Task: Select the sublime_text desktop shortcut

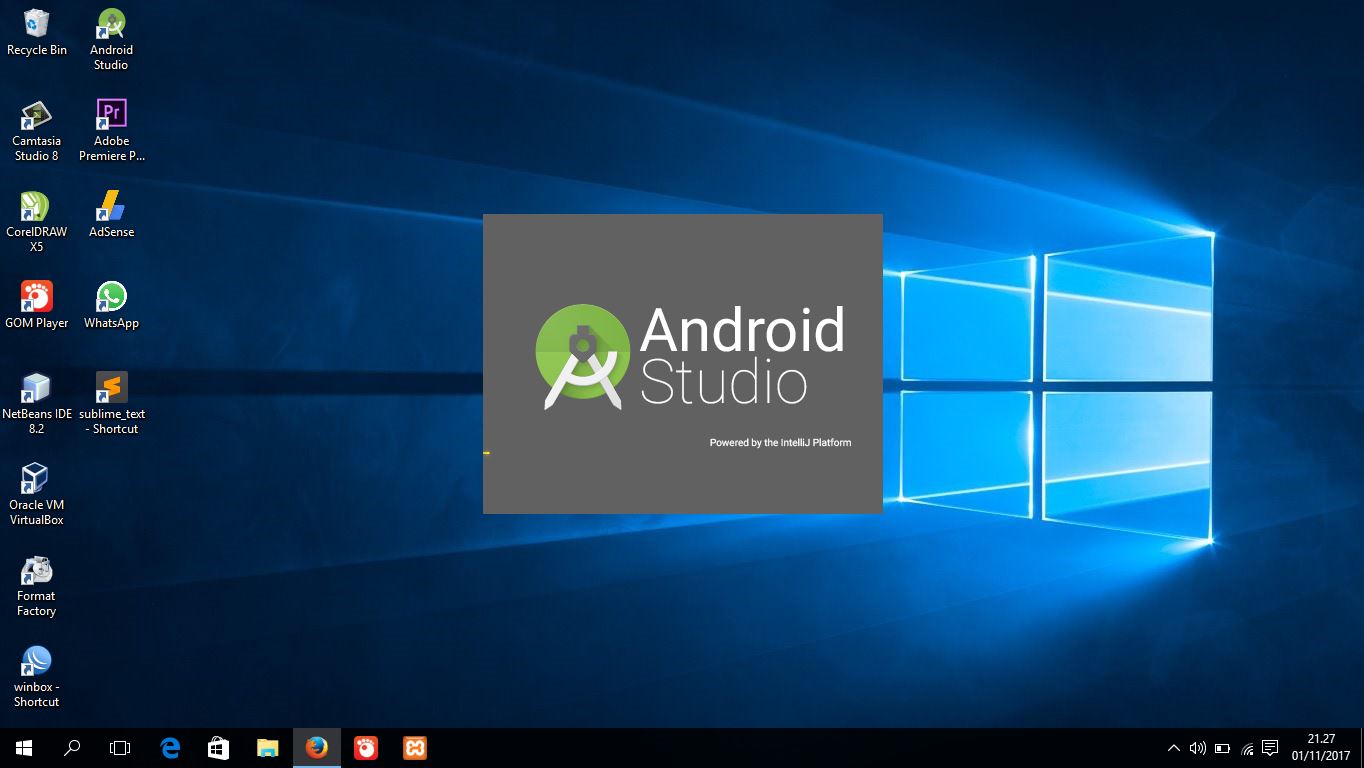Action: coord(111,404)
